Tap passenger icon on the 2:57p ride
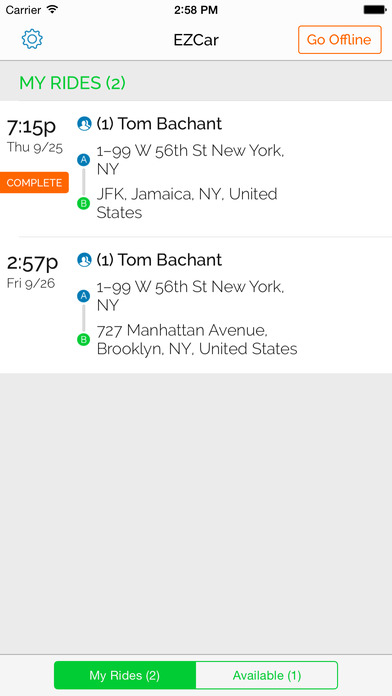 coord(84,260)
